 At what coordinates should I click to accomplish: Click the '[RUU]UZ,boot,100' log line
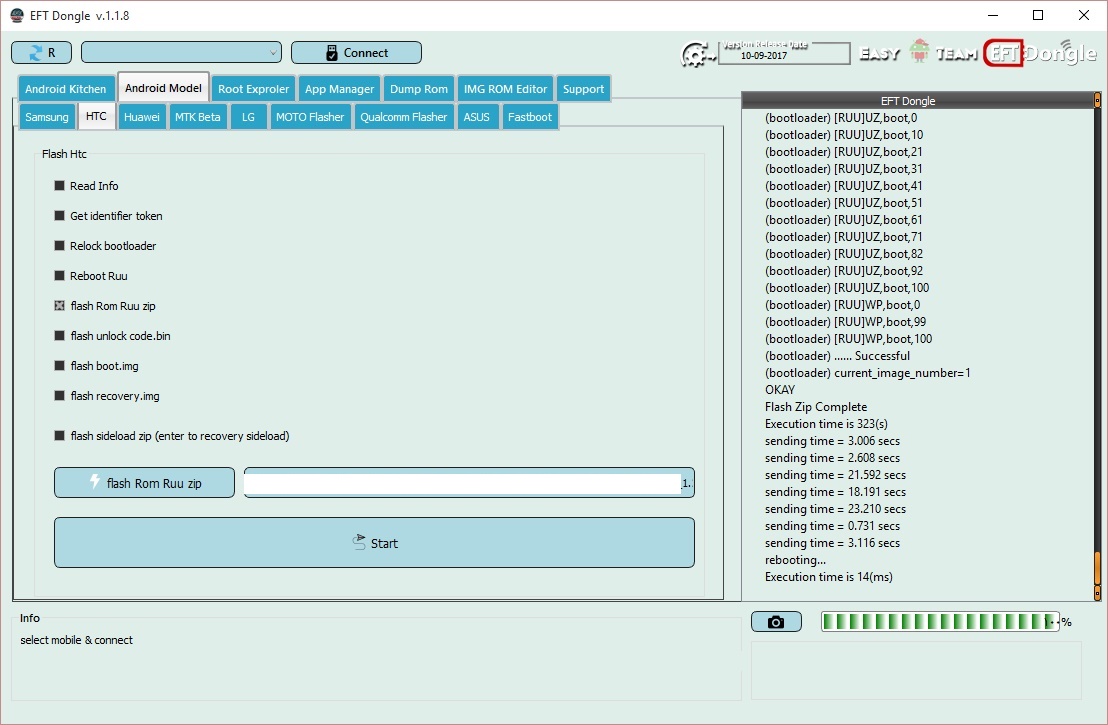[x=847, y=288]
